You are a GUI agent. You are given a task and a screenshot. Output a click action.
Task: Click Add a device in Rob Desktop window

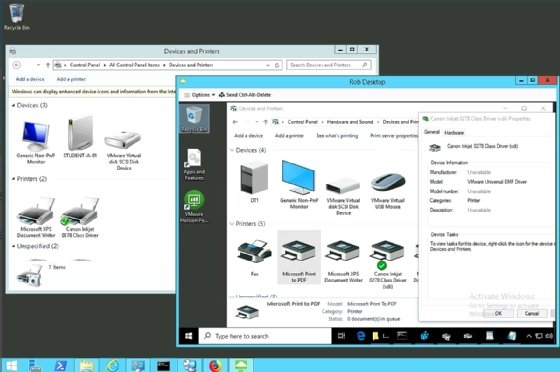pos(249,136)
